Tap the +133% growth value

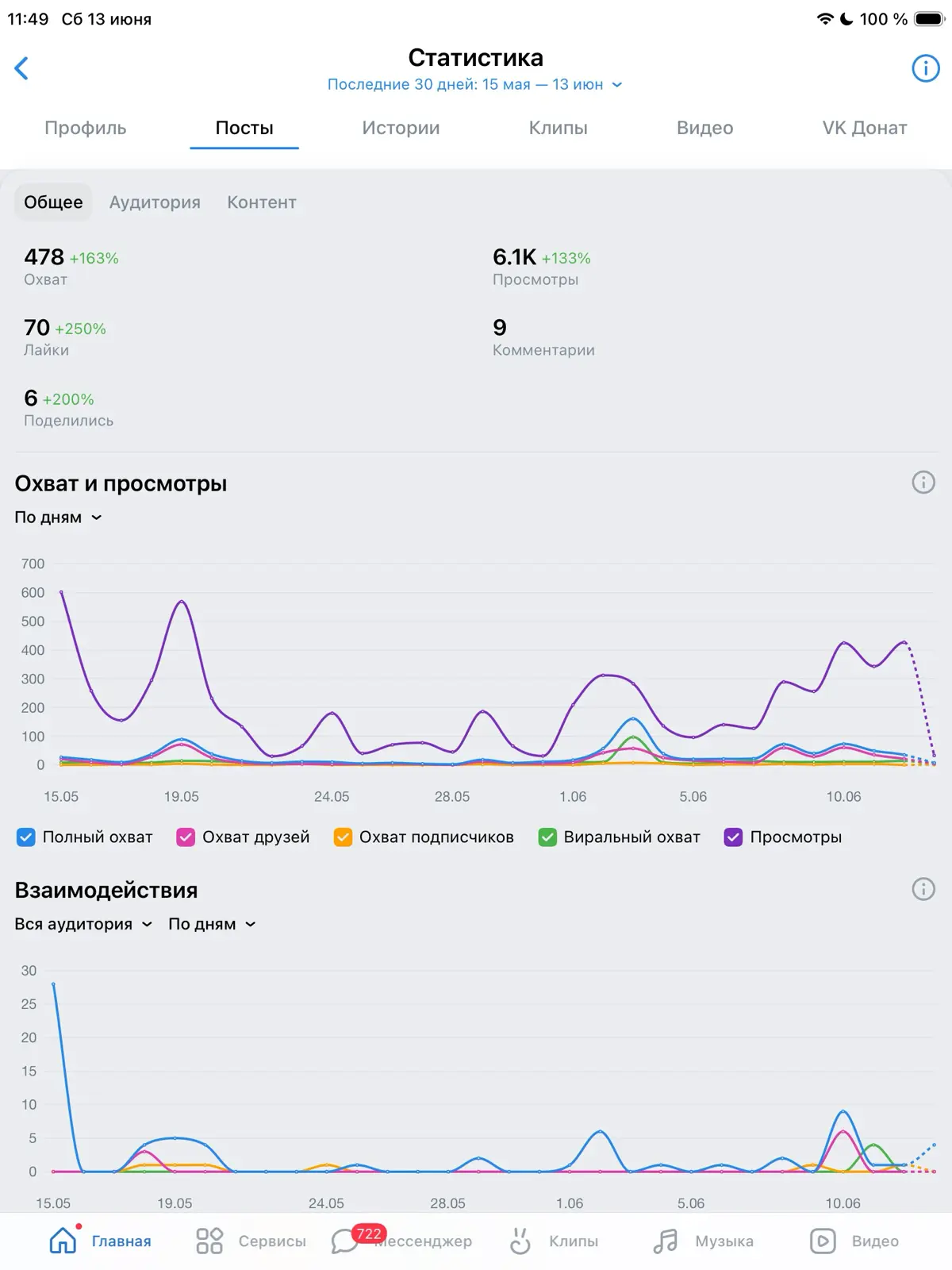point(566,258)
